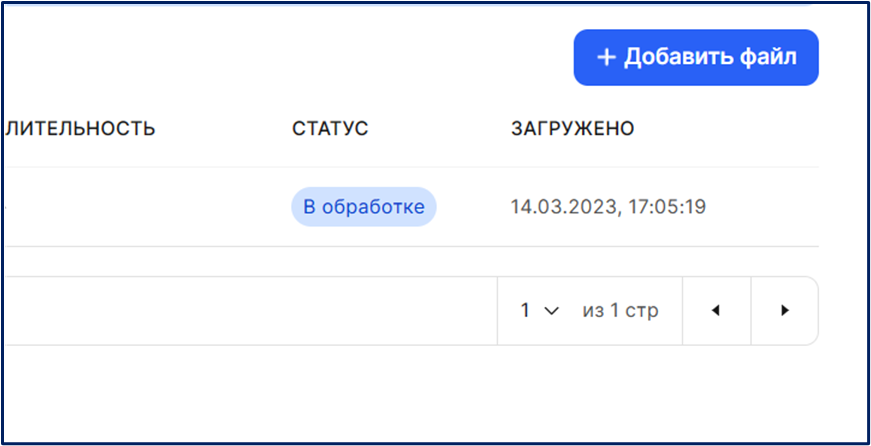Click empty pagination bar left of page selector
Viewport: 871px width, 446px height.
[x=251, y=310]
